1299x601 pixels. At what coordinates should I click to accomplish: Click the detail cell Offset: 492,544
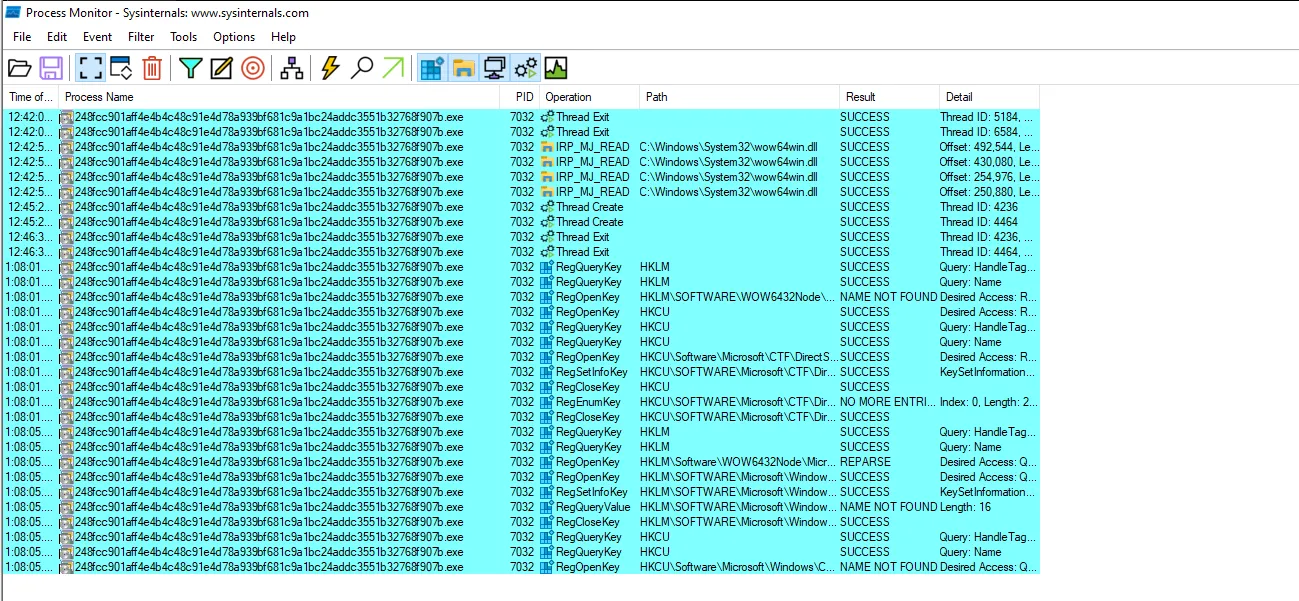pyautogui.click(x=989, y=147)
